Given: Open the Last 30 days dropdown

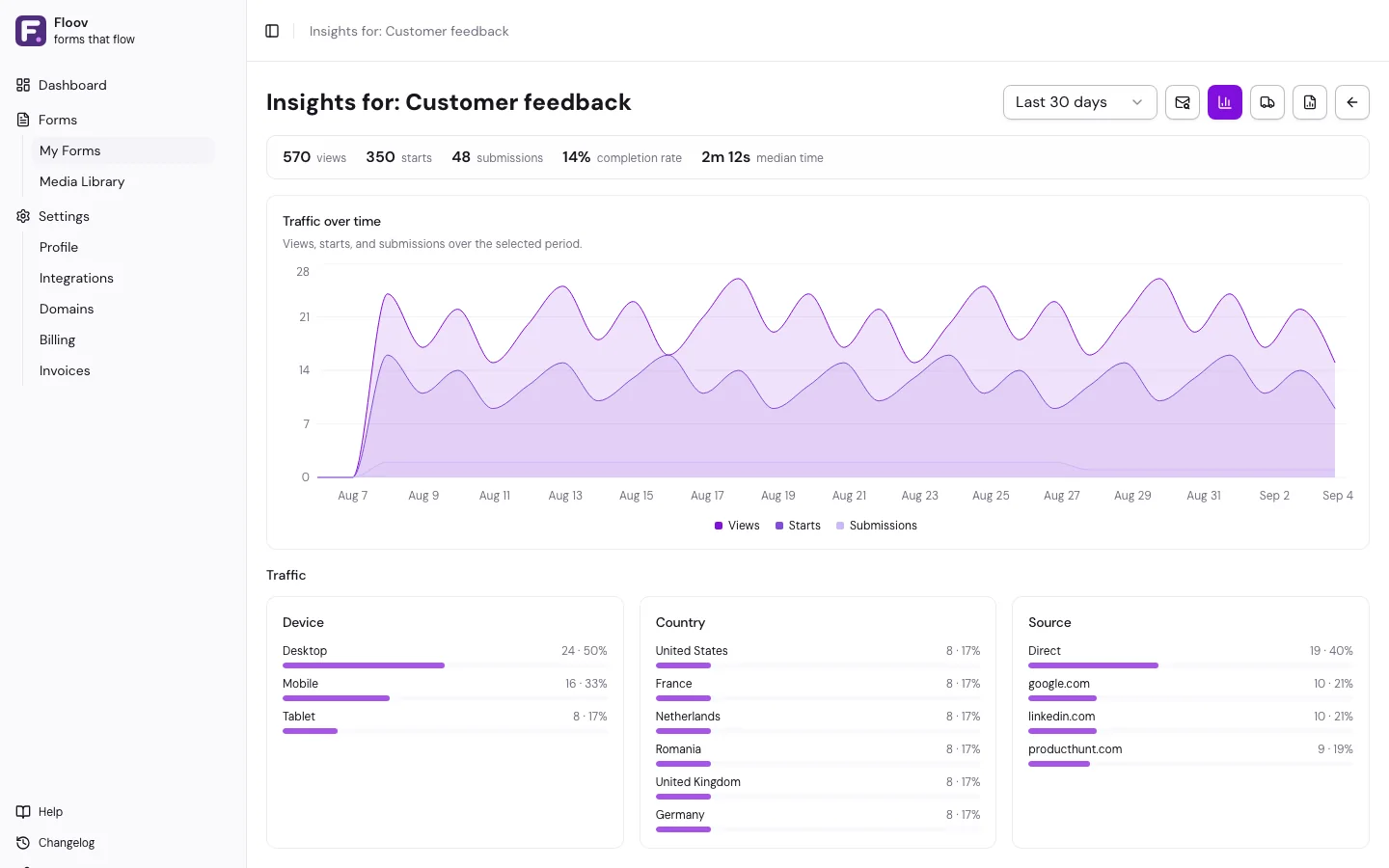Looking at the screenshot, I should coord(1080,102).
